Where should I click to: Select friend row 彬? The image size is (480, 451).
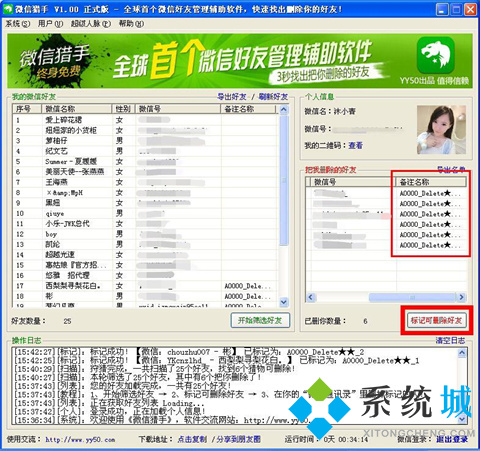click(145, 296)
